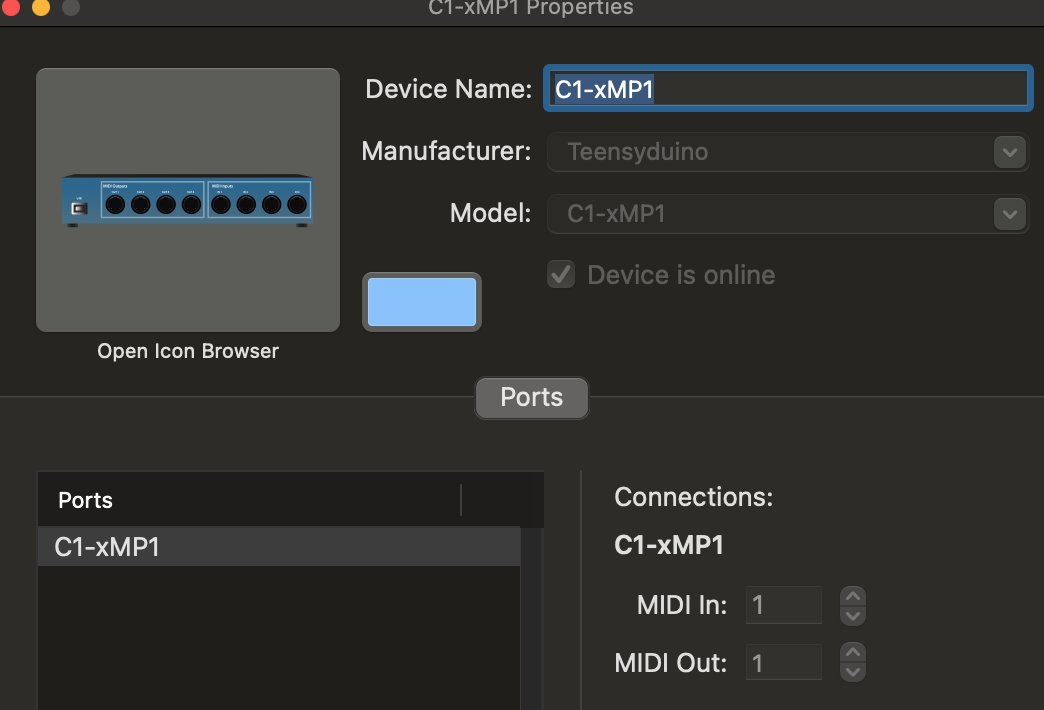Screen dimensions: 1044x710
Task: Expand the Model dropdown arrow
Action: pyautogui.click(x=1008, y=214)
